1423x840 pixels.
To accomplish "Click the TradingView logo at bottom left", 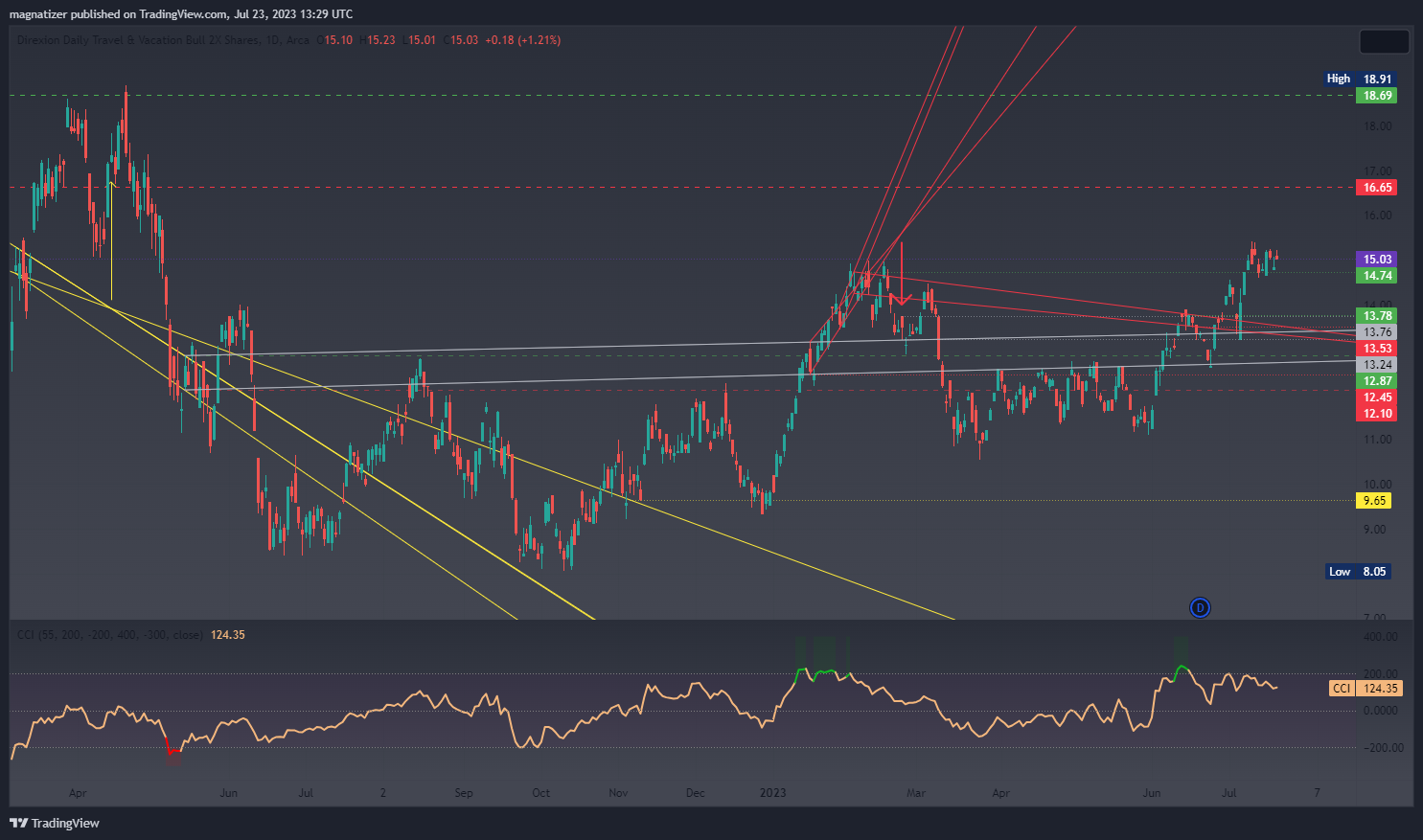I will point(55,823).
